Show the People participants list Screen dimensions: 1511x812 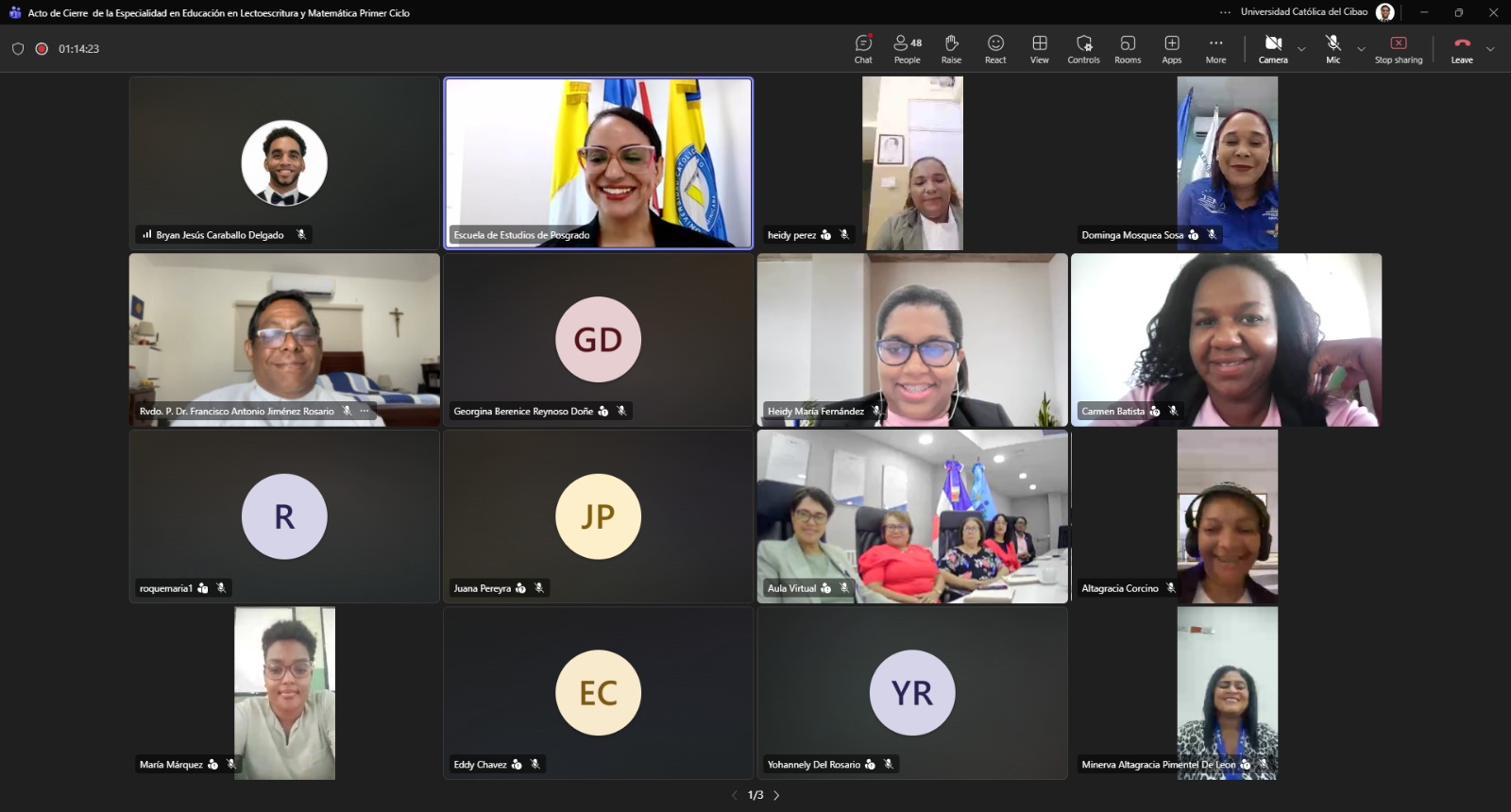908,48
